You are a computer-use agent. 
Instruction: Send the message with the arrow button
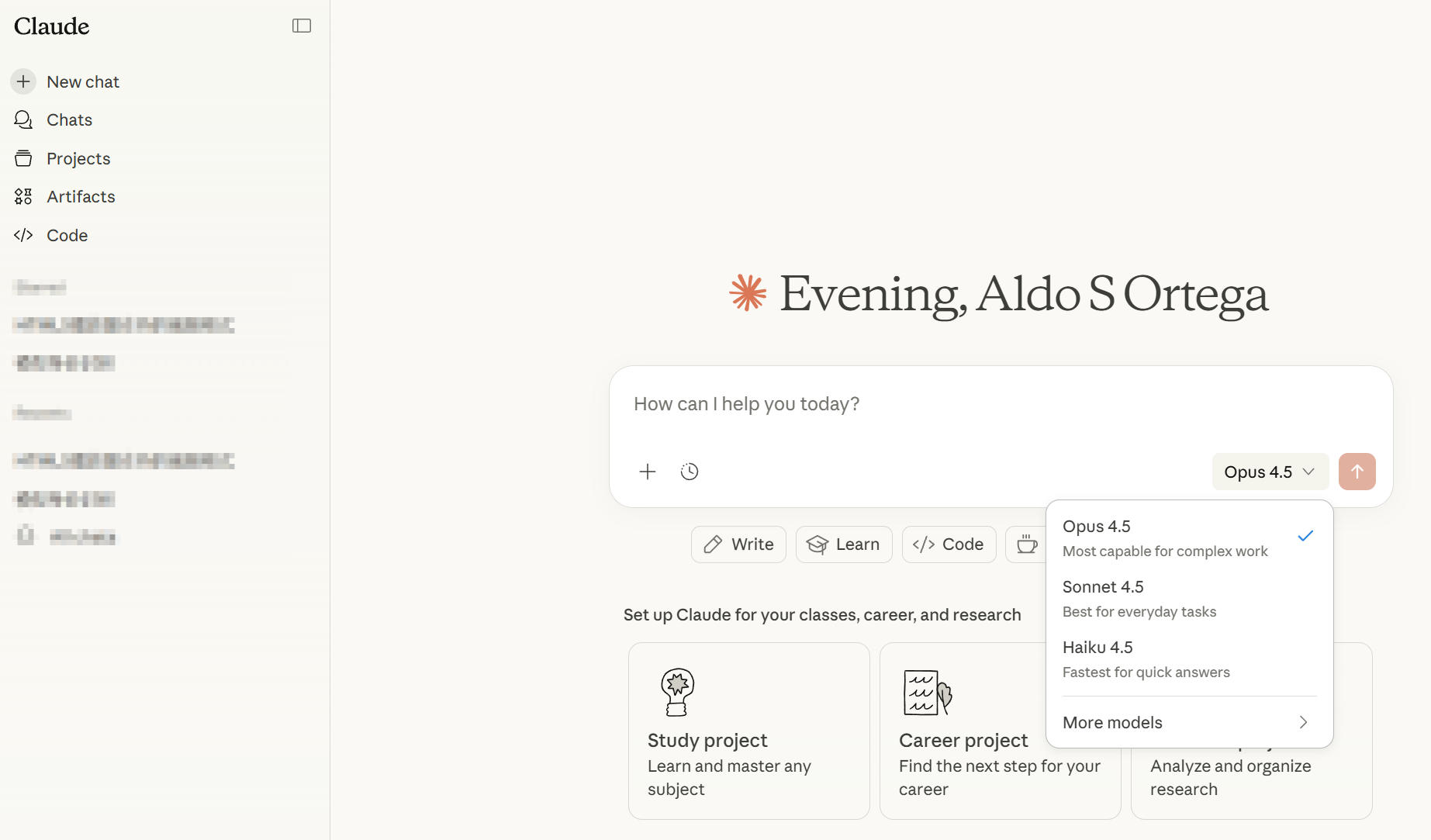[1357, 472]
